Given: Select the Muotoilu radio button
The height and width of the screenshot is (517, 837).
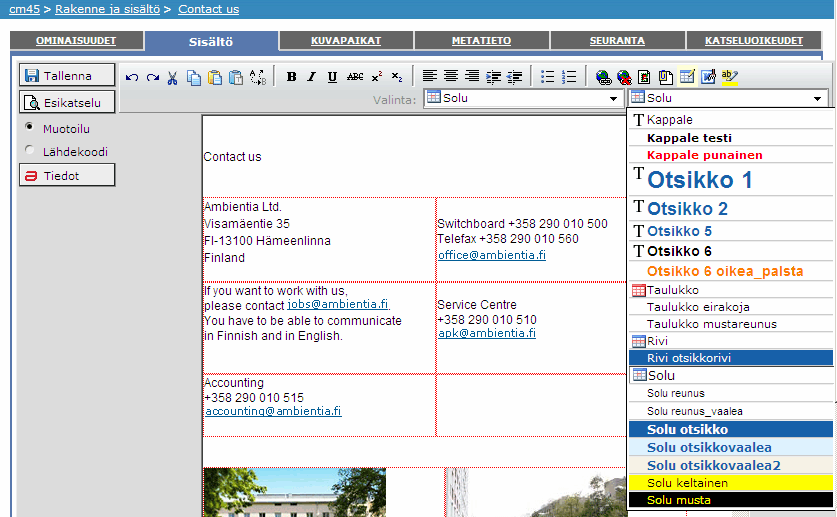Looking at the screenshot, I should coord(29,127).
